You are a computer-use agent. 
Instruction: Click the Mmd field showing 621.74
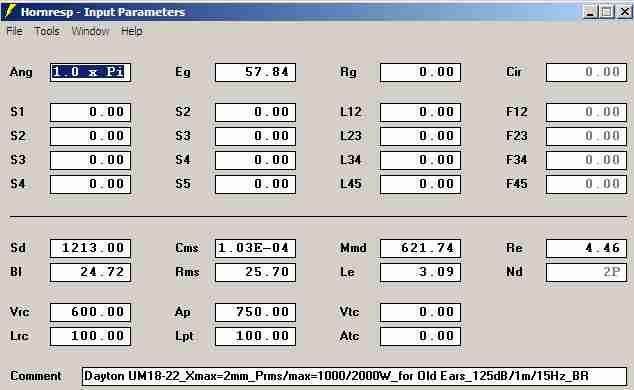coord(420,248)
